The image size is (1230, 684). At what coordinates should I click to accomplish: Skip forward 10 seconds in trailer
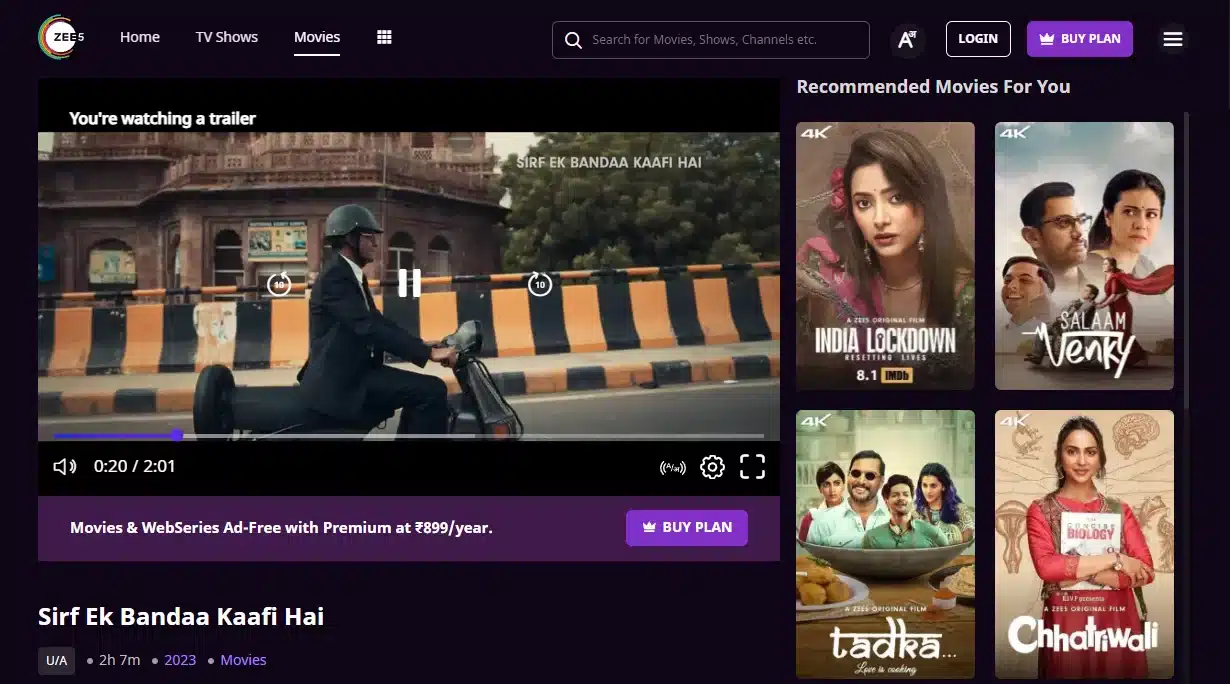pyautogui.click(x=540, y=284)
